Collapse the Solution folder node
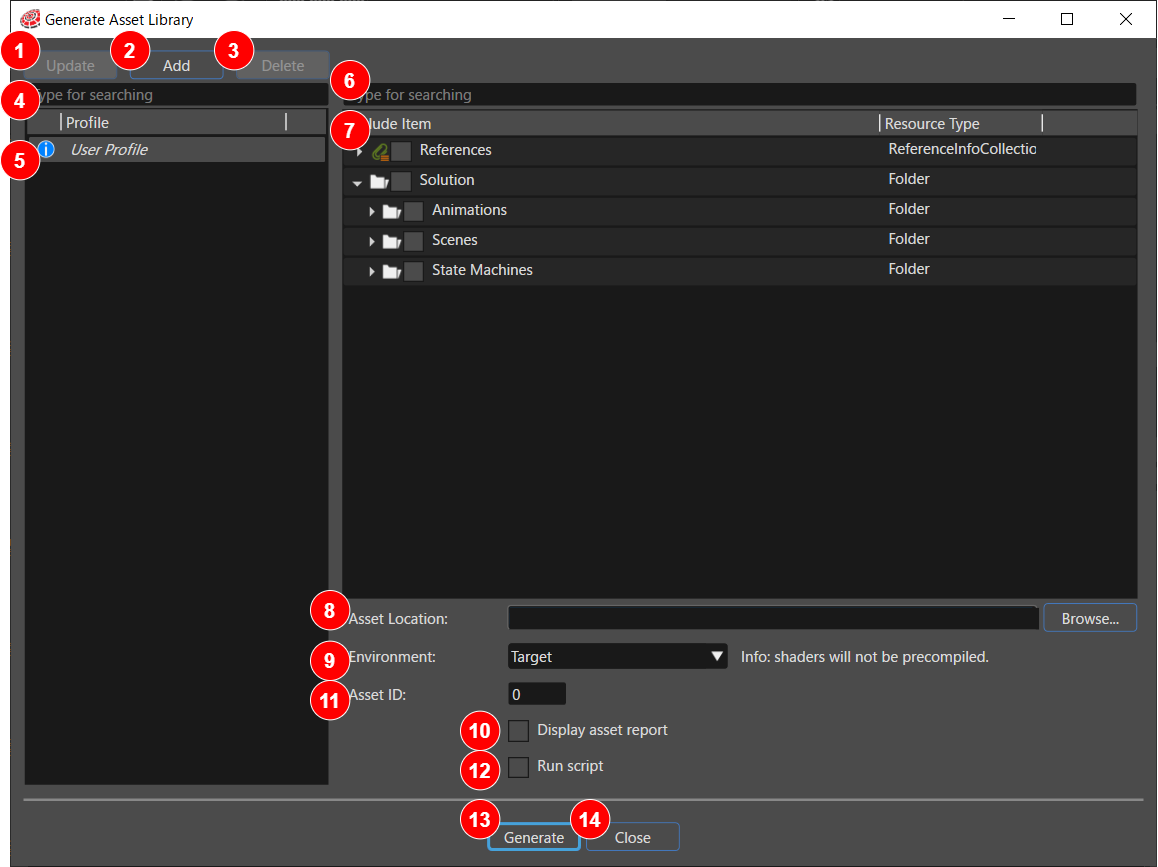Viewport: 1158px width, 867px height. pos(357,182)
